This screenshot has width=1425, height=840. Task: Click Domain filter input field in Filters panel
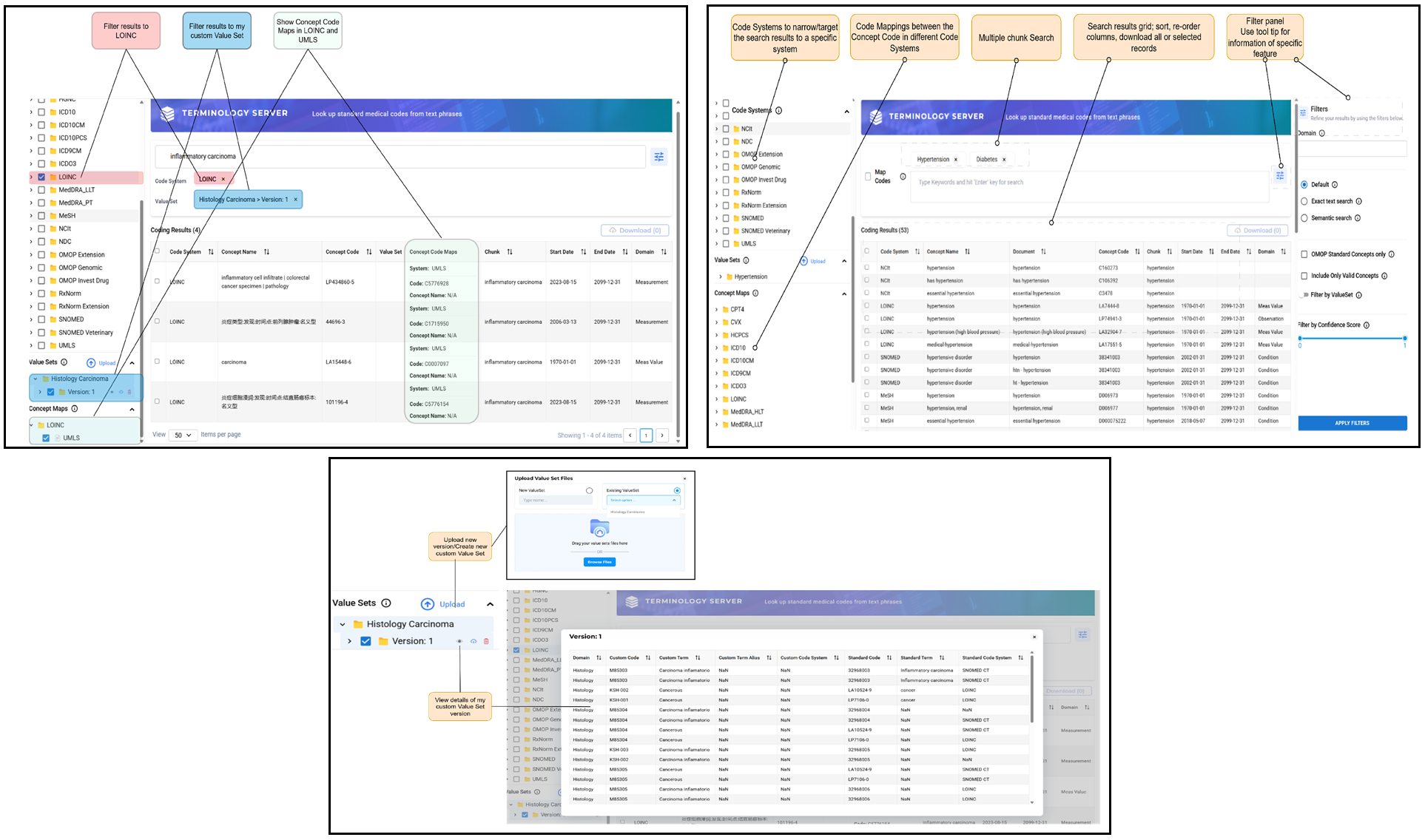pos(1352,149)
